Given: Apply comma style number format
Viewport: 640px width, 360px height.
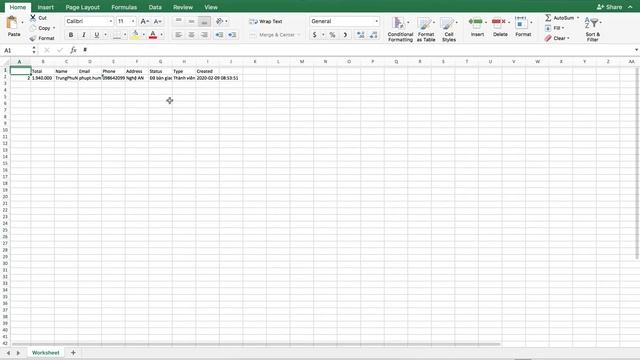Looking at the screenshot, I should [345, 35].
